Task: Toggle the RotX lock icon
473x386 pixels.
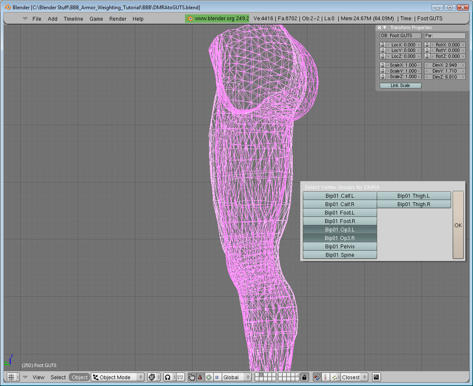Action: 427,45
